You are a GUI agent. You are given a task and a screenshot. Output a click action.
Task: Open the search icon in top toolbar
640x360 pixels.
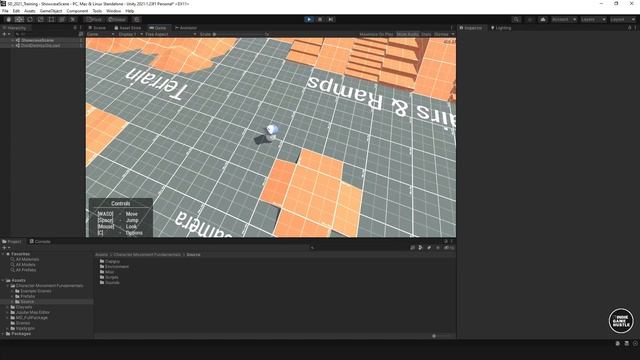516,19
